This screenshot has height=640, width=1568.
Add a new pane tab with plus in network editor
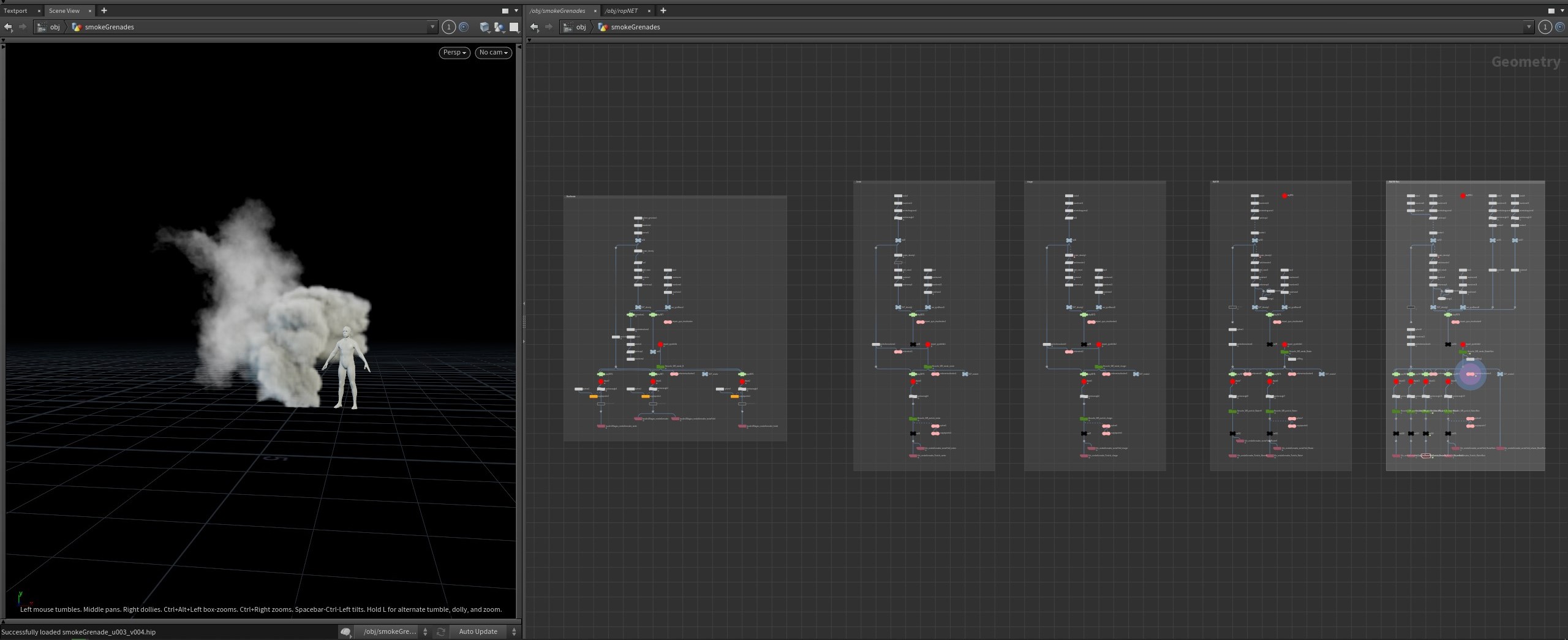[x=663, y=10]
